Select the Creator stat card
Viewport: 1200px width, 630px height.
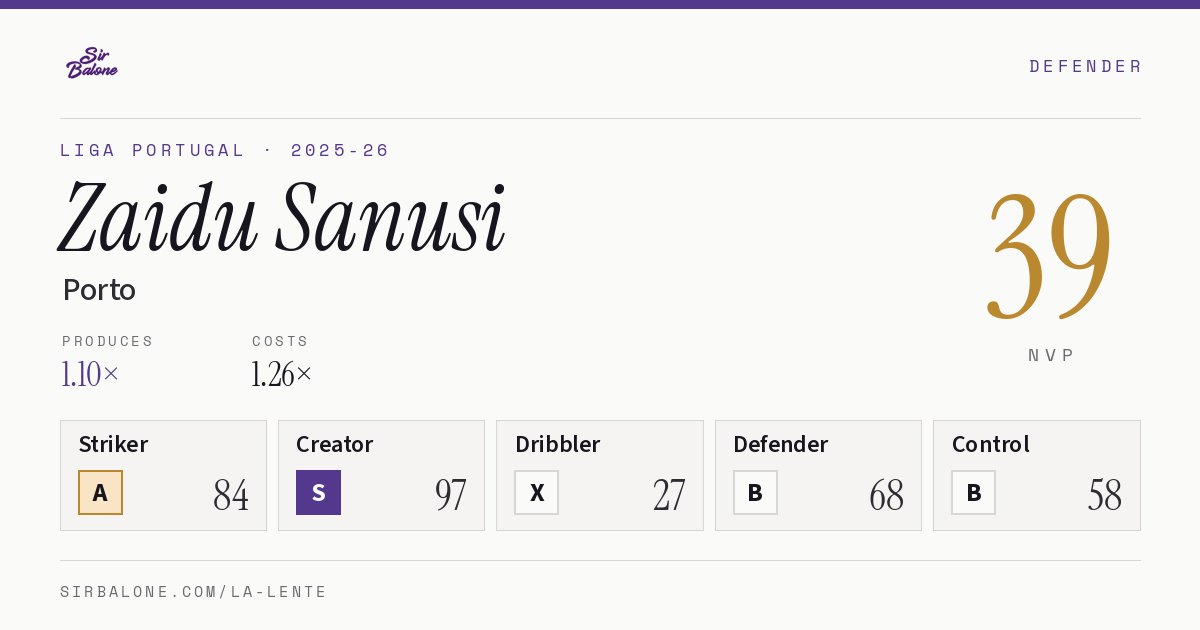click(381, 475)
